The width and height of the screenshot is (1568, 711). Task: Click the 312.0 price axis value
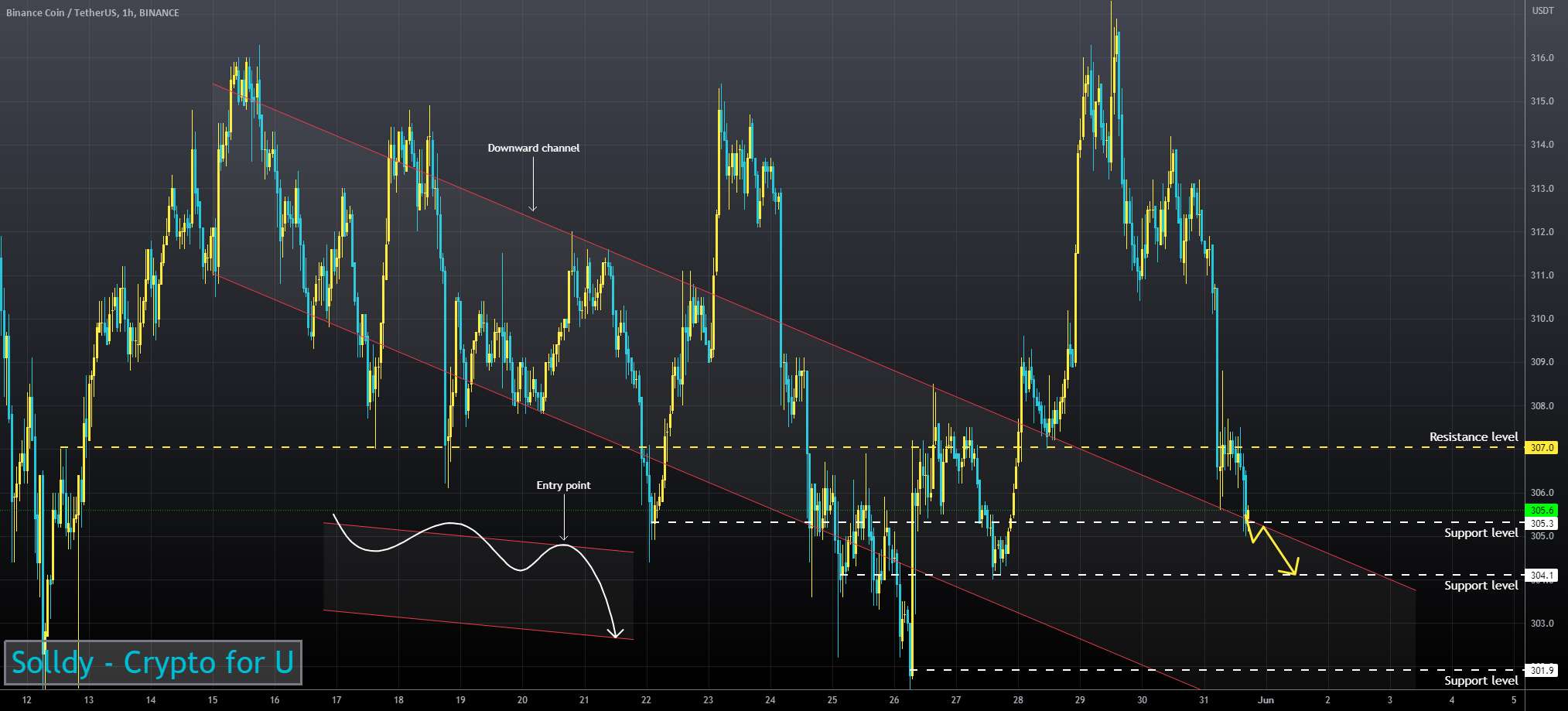coord(1542,232)
